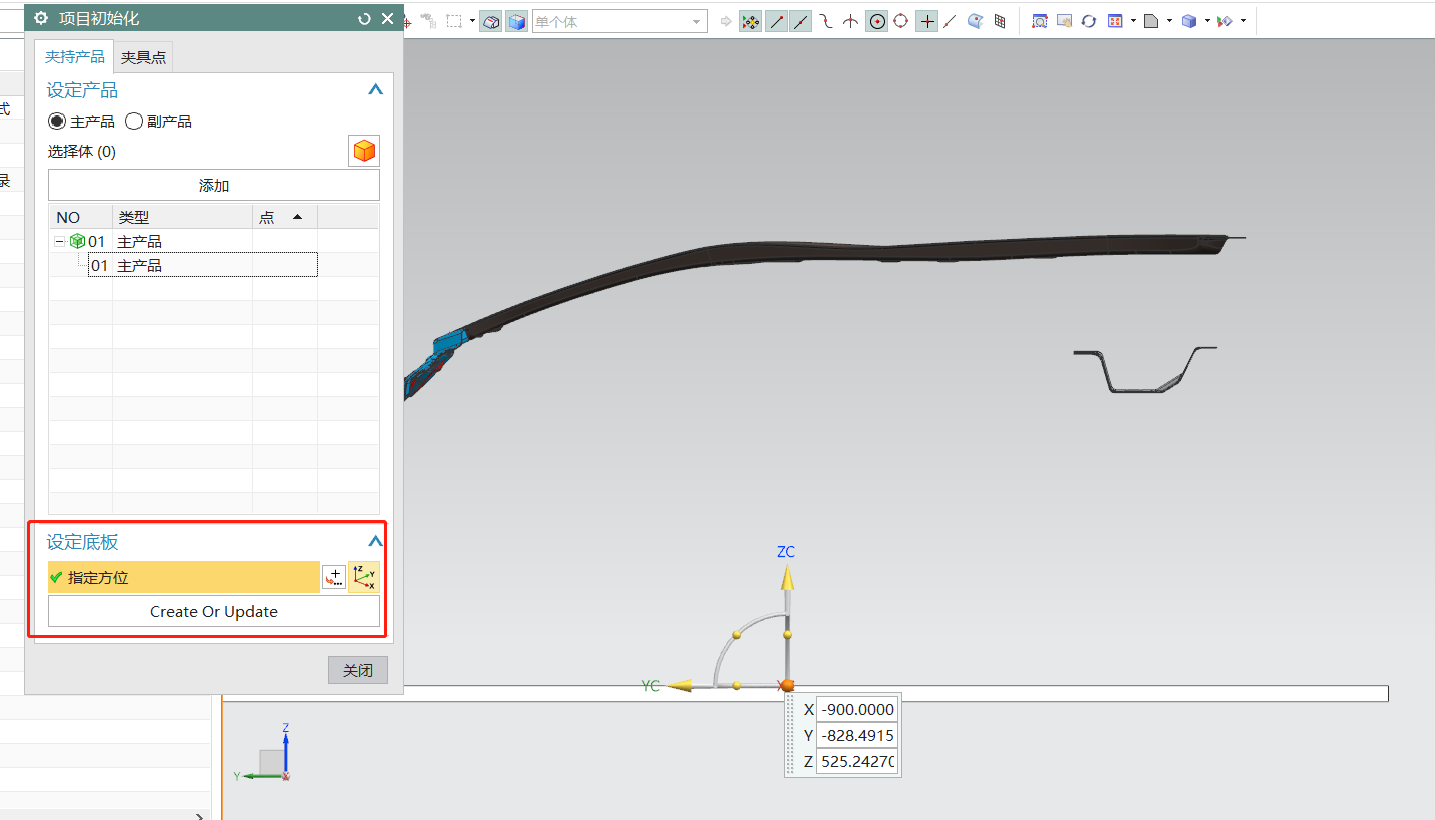The height and width of the screenshot is (820, 1435).
Task: Click the Z coordinate input field
Action: coord(857,762)
